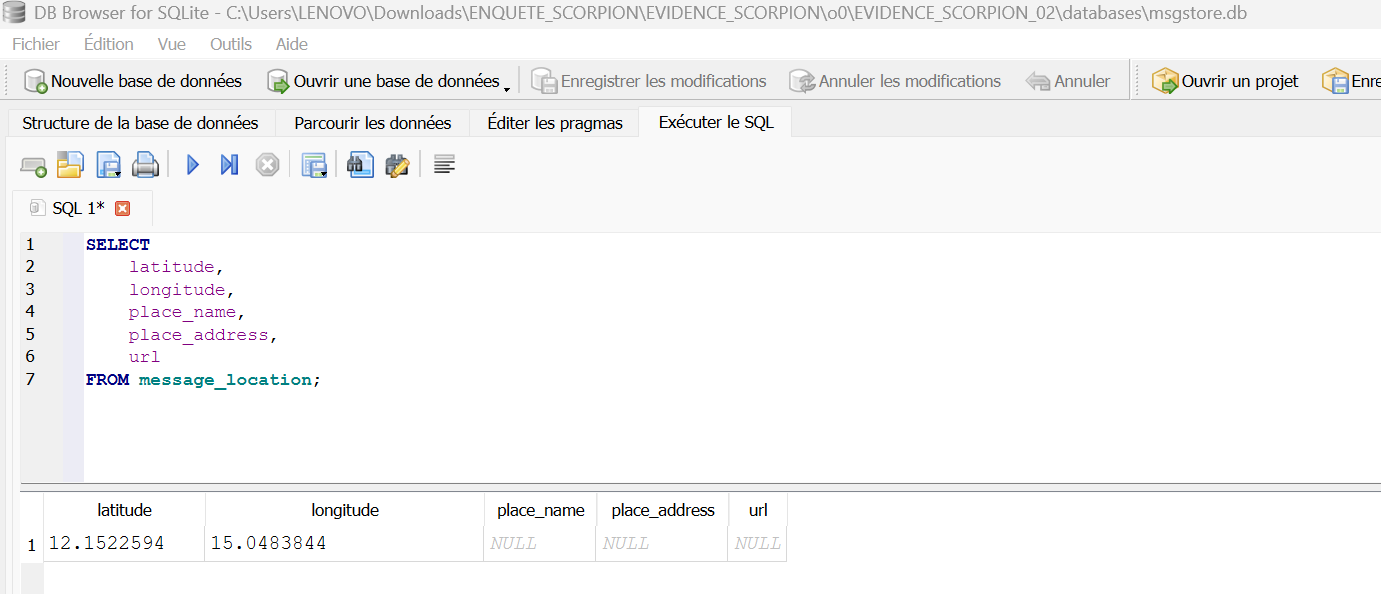Open find and replace in the editor
Screen dimensions: 1381x594
click(x=398, y=165)
